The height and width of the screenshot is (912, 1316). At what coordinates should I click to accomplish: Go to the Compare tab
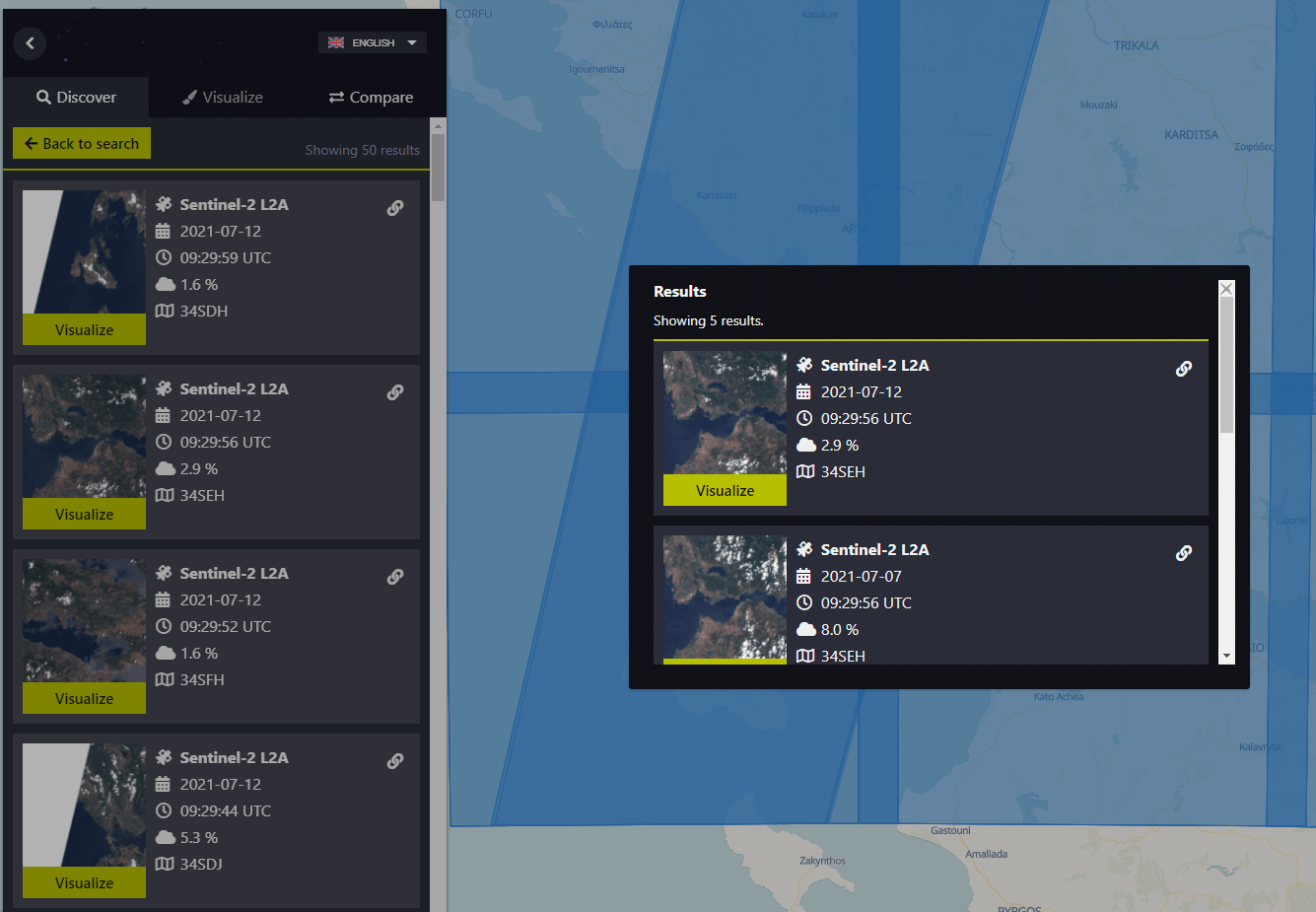371,98
